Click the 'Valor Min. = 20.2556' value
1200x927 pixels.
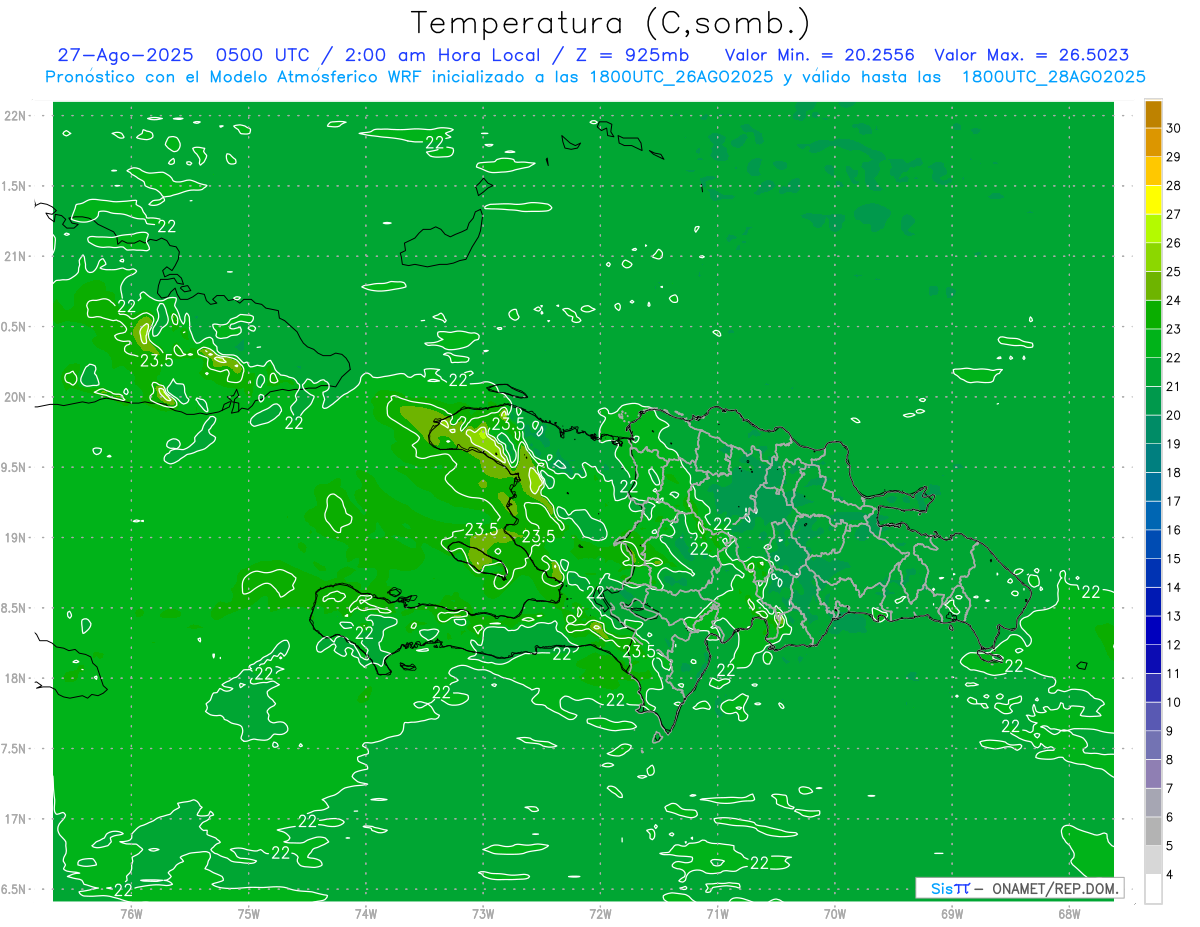coord(819,56)
